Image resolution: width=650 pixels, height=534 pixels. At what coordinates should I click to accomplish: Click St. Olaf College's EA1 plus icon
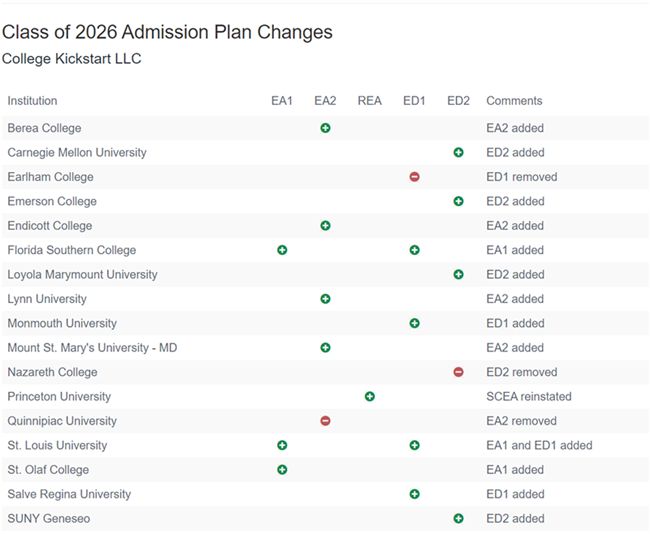[282, 470]
